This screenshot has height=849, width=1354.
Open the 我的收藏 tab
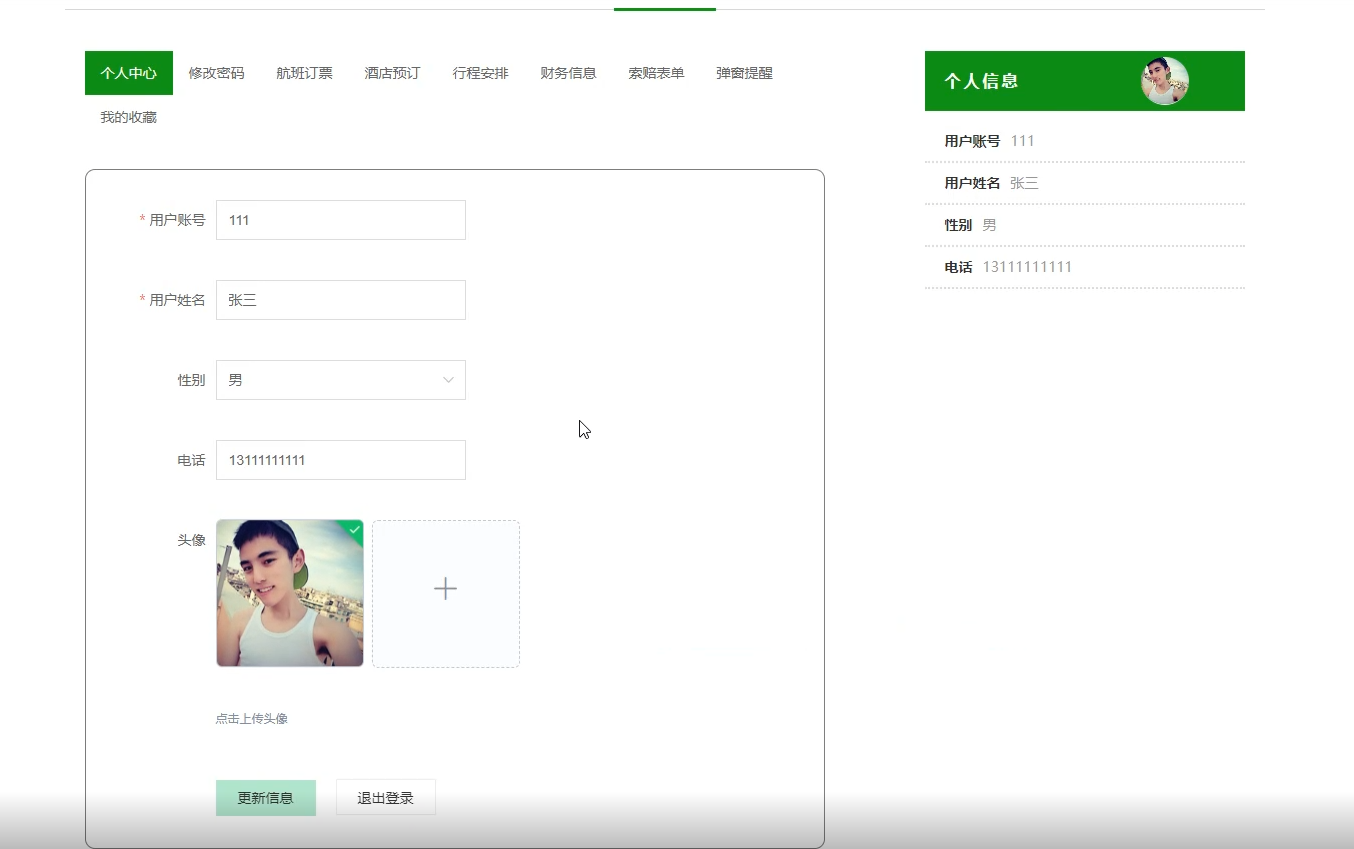(126, 116)
